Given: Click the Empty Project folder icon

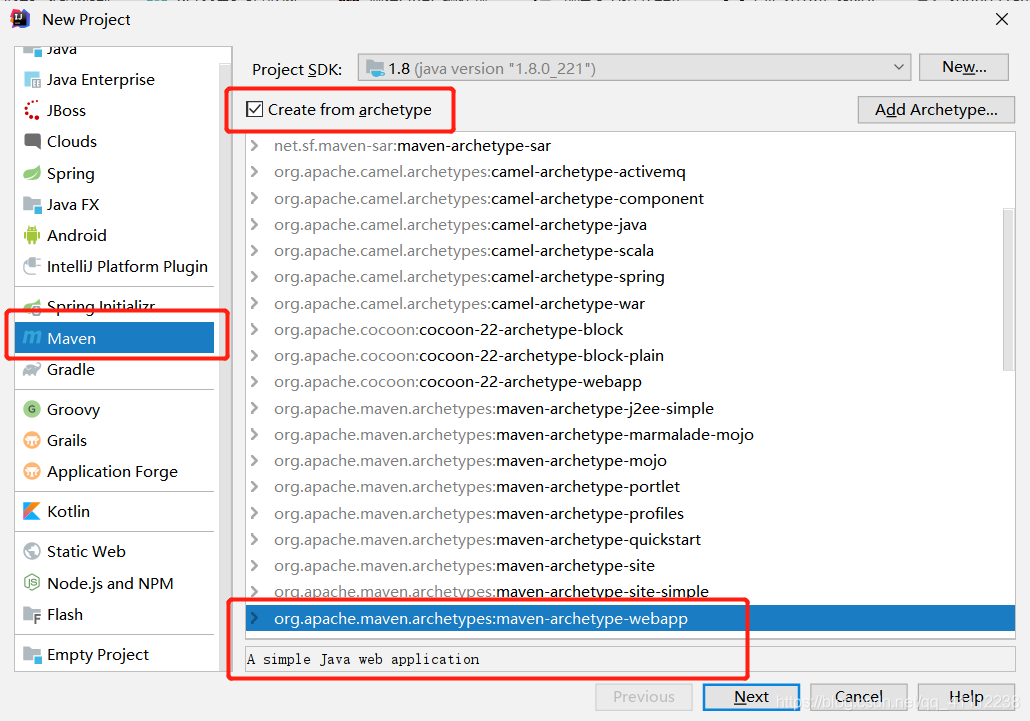Looking at the screenshot, I should pos(32,654).
